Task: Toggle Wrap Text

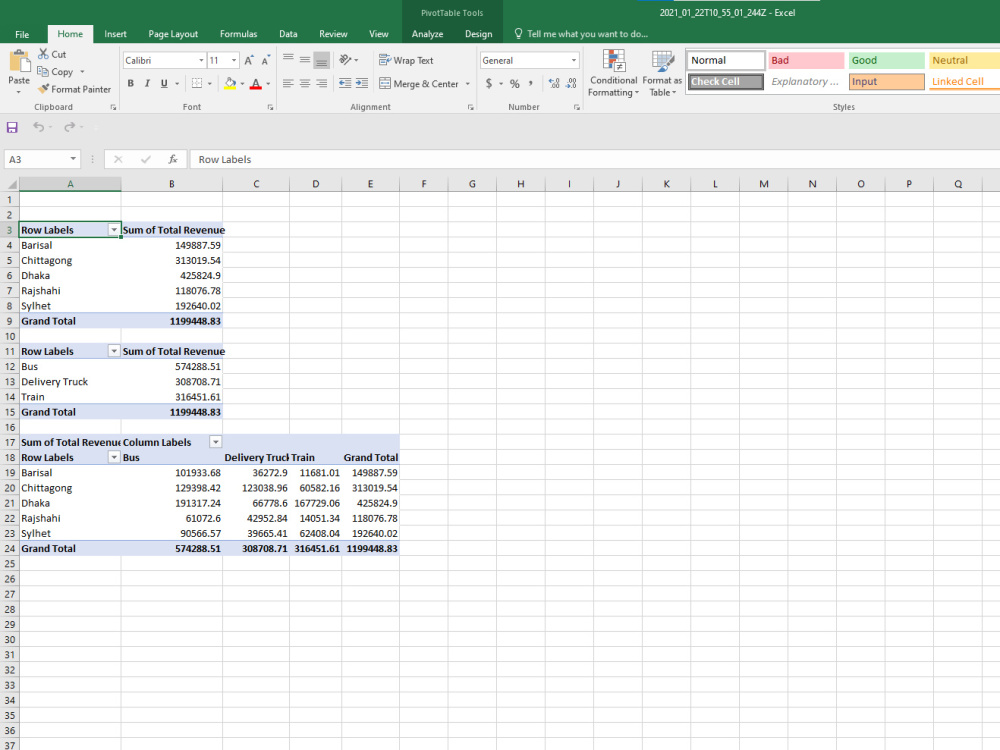Action: 406,60
